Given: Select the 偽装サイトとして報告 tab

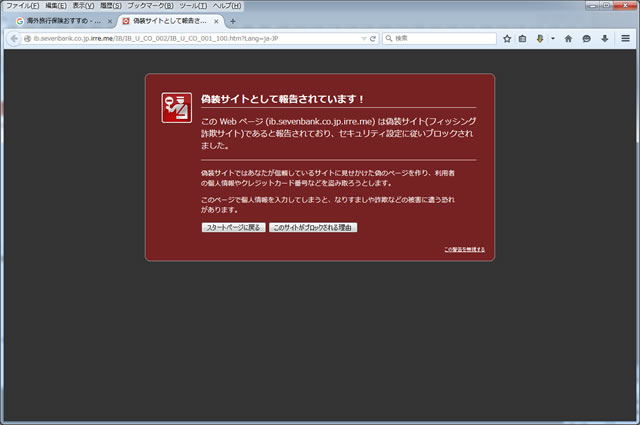Looking at the screenshot, I should point(171,21).
